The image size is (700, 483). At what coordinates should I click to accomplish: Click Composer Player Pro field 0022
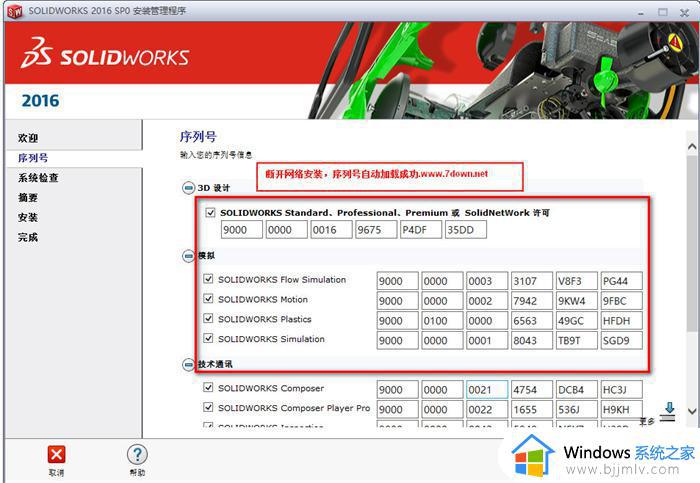[487, 409]
